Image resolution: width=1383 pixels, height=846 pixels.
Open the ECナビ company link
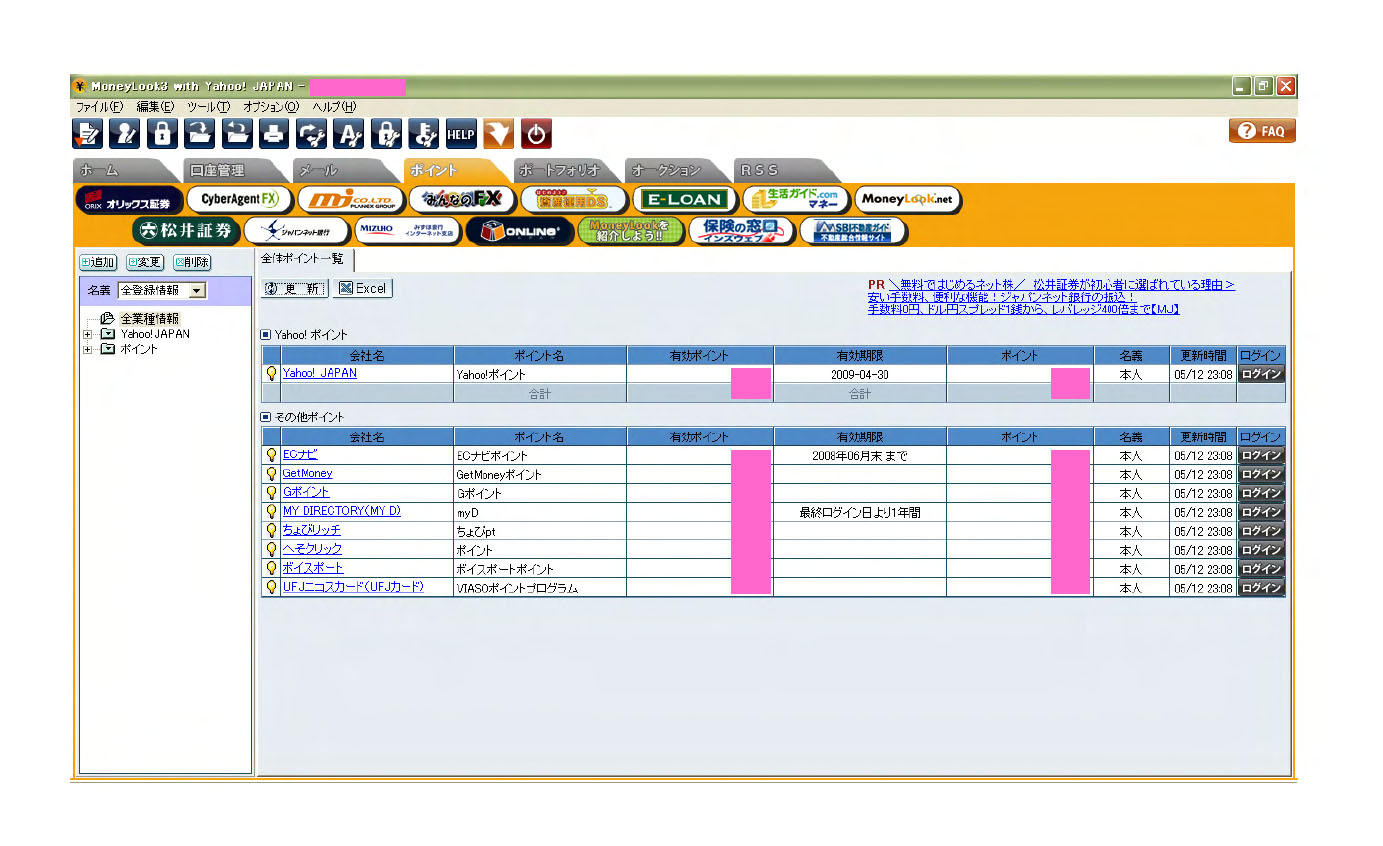300,454
